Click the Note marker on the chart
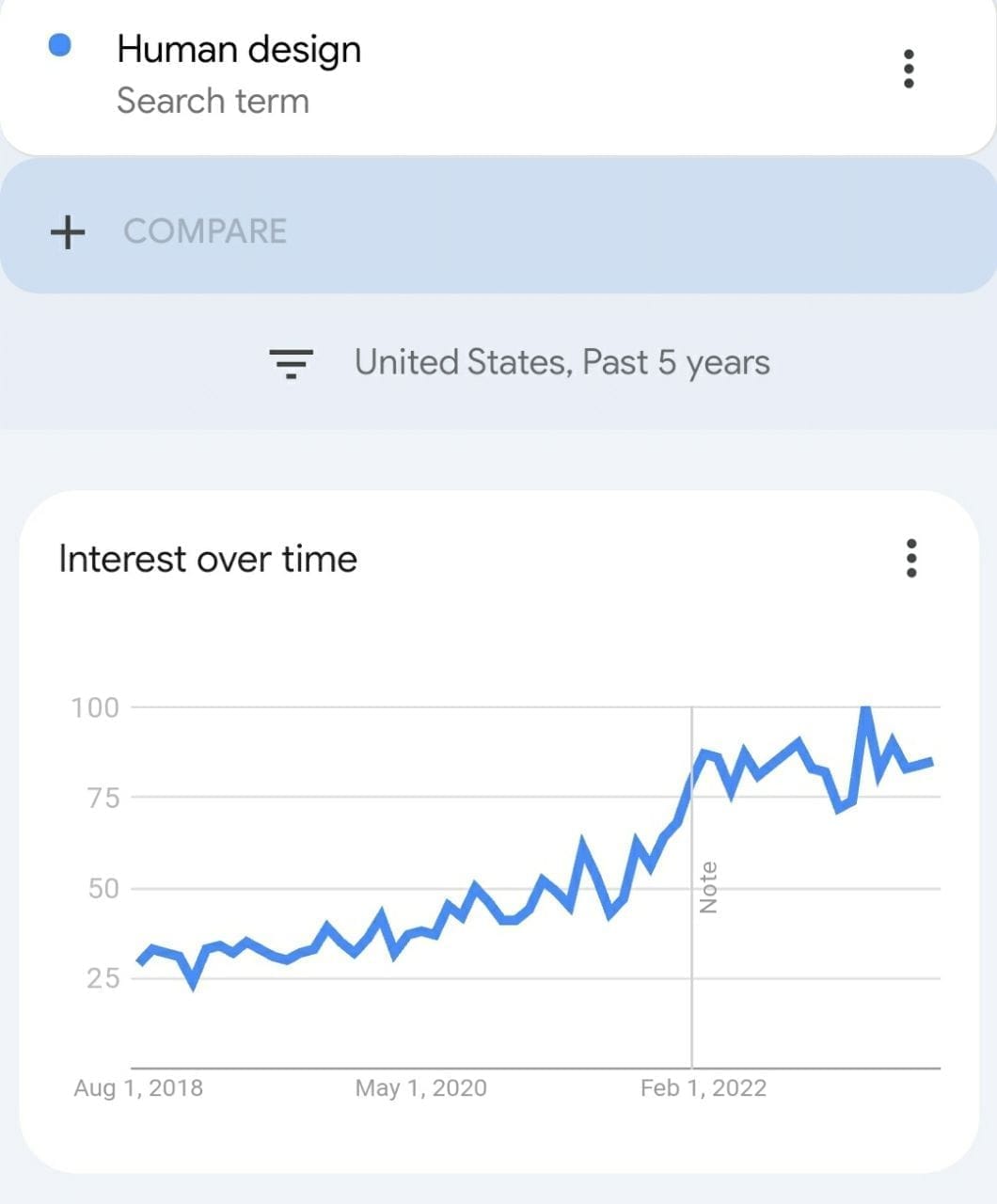This screenshot has width=997, height=1204. click(708, 887)
